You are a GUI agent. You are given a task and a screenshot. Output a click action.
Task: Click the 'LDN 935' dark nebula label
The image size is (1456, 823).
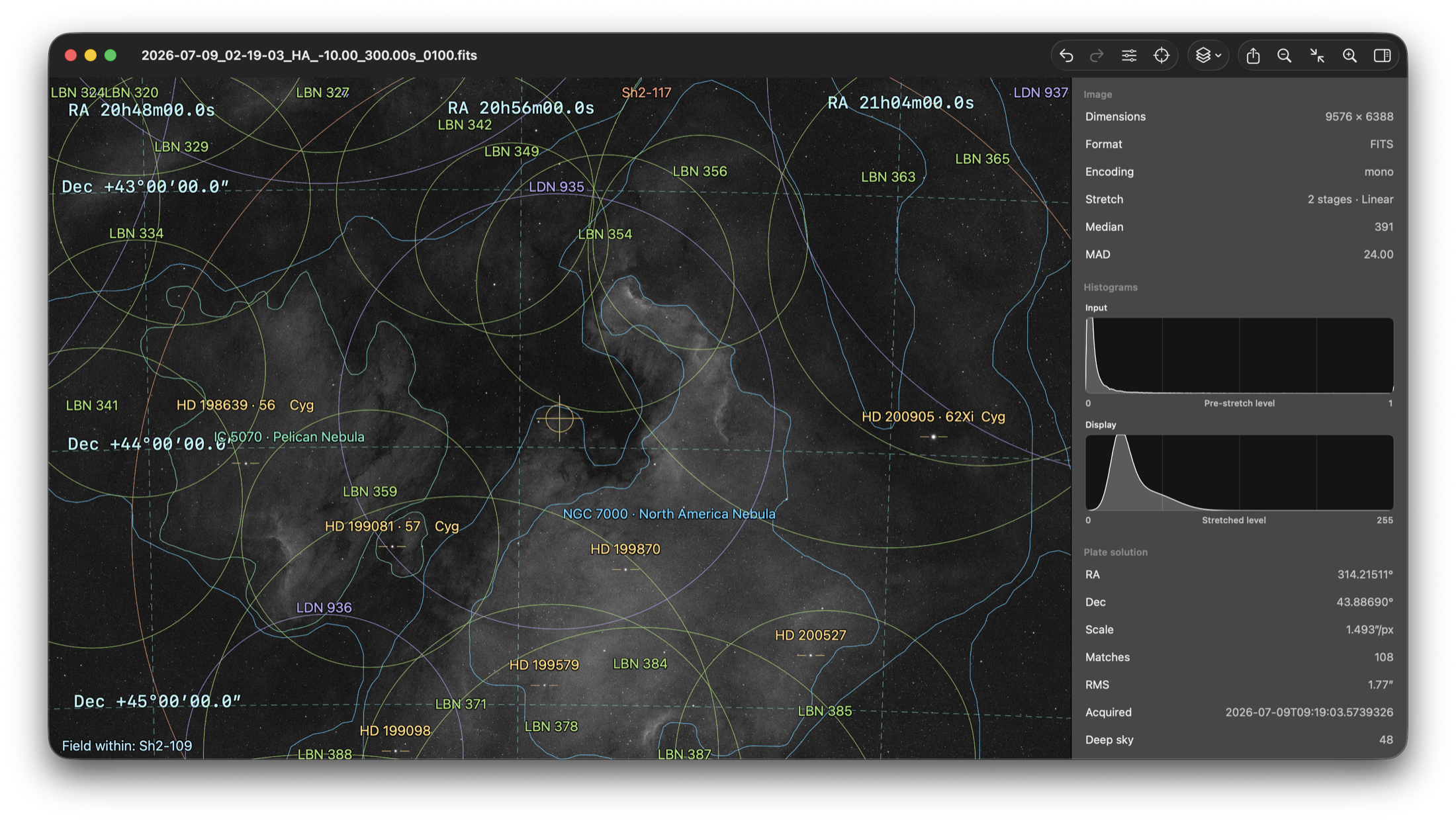[x=557, y=187]
